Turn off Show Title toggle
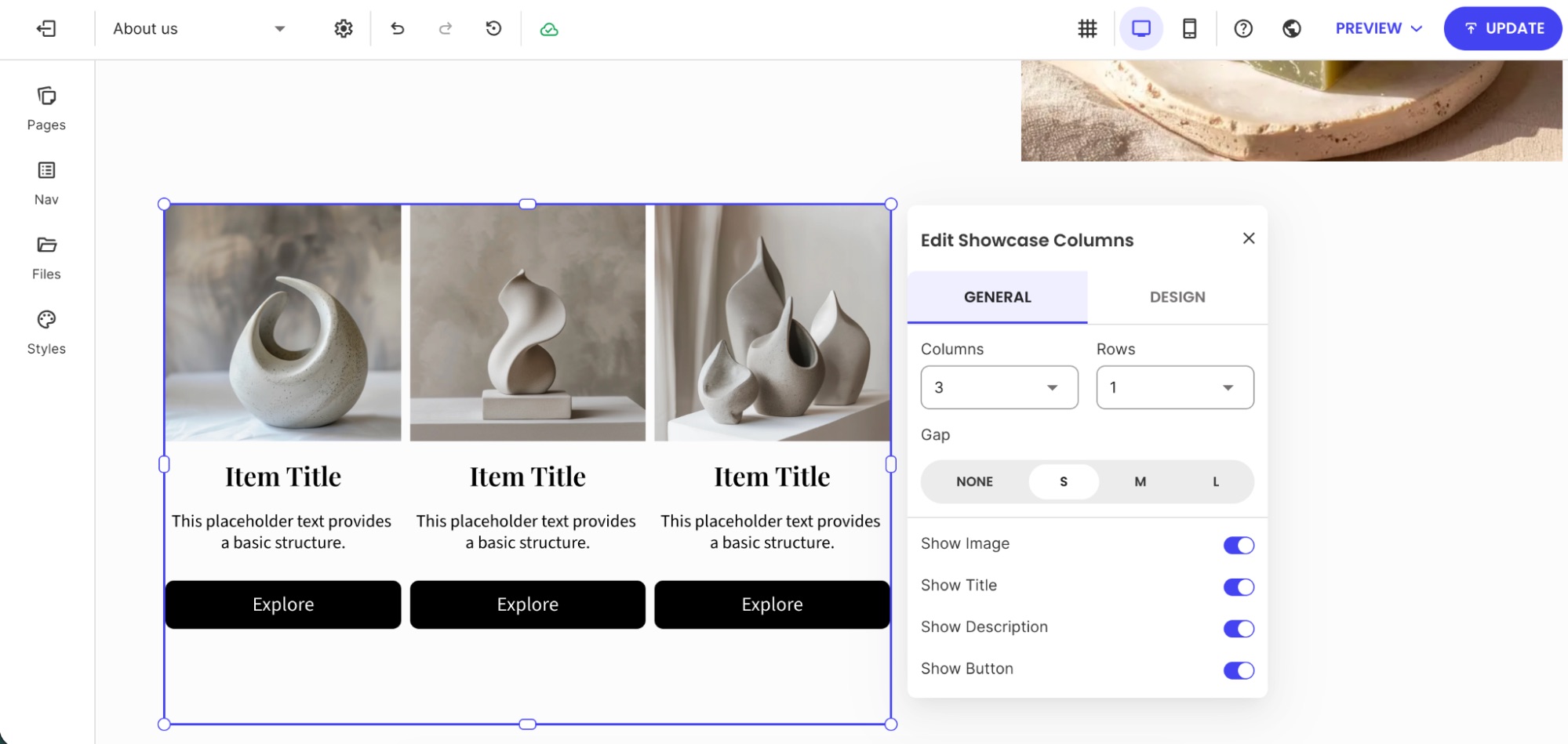Viewport: 1568px width, 744px height. point(1239,586)
